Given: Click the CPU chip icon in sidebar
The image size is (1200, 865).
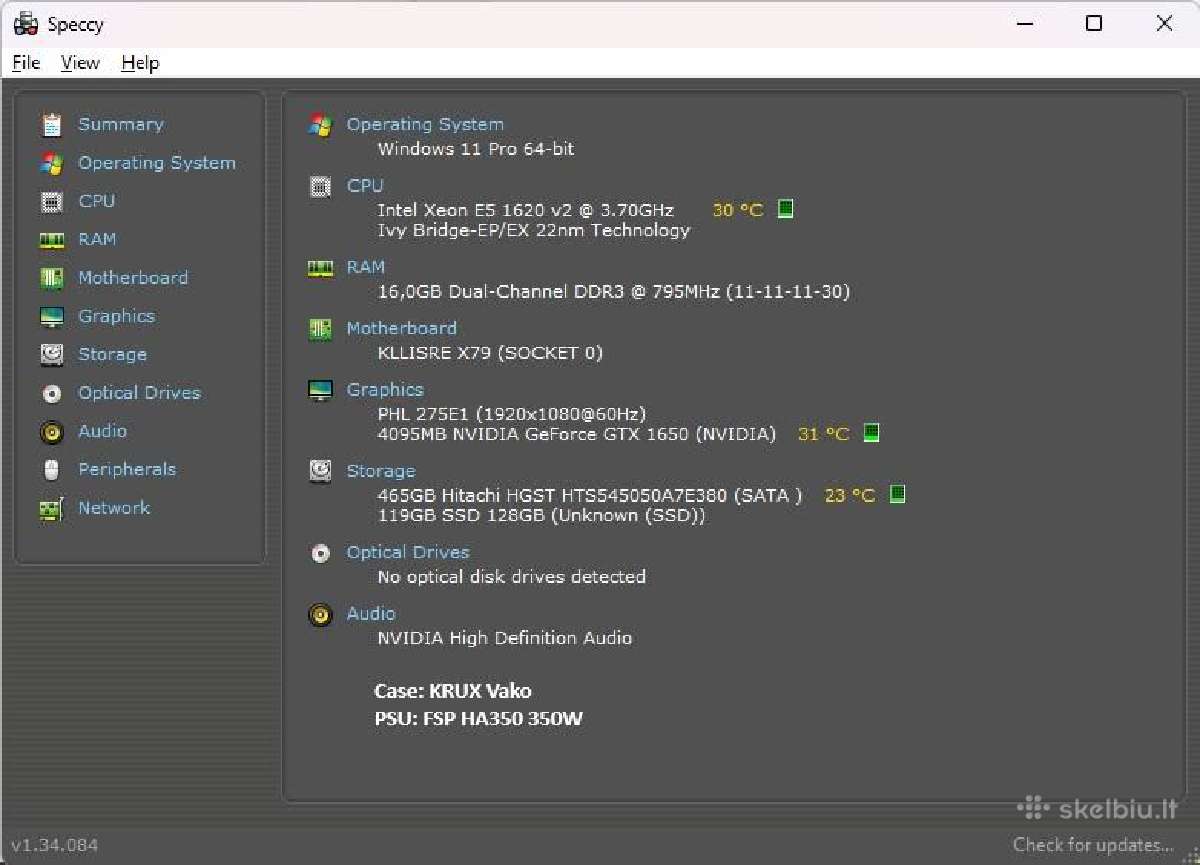Looking at the screenshot, I should [52, 202].
